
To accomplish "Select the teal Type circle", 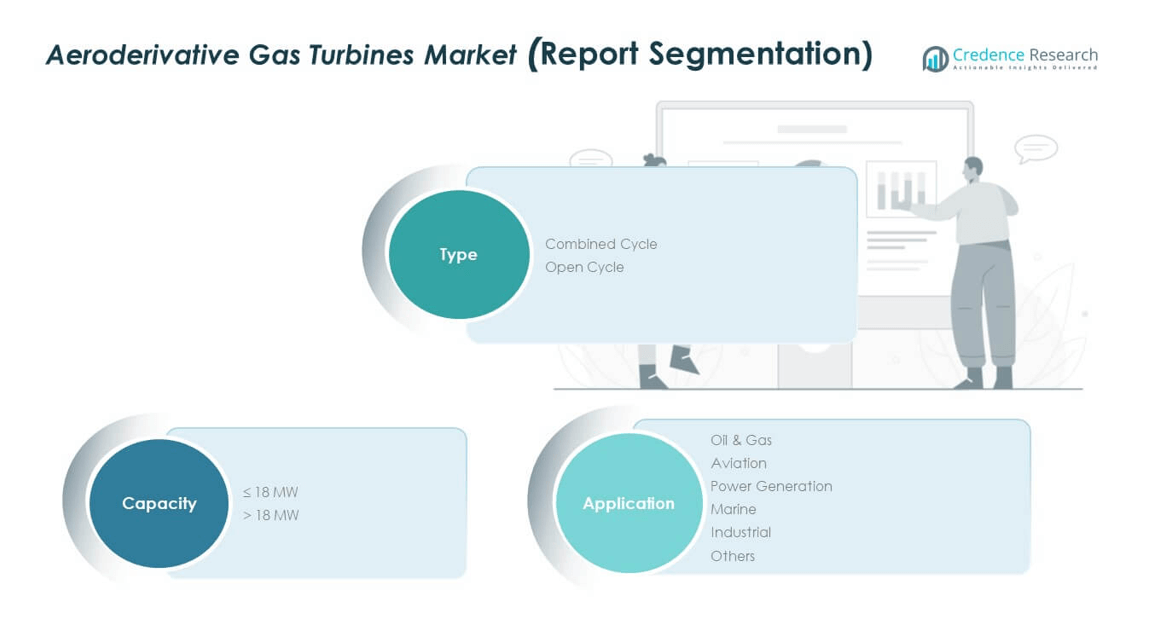I will pyautogui.click(x=458, y=254).
